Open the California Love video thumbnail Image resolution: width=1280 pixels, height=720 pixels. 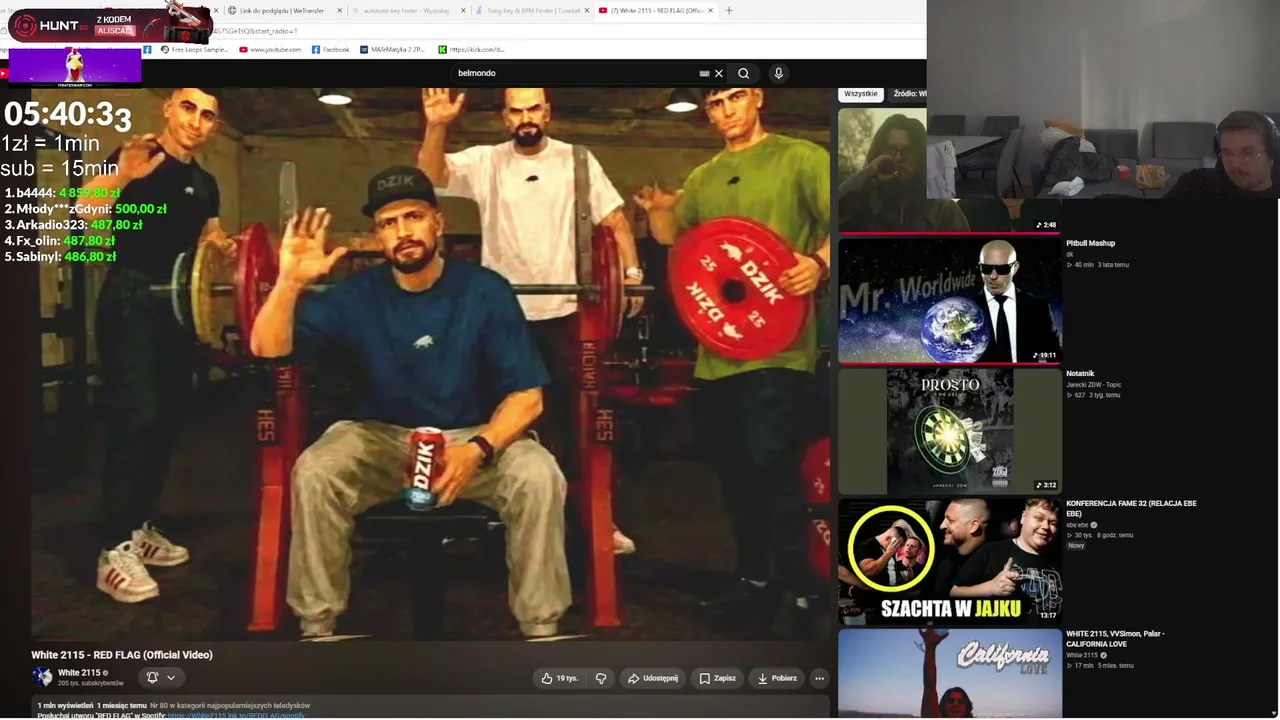tap(949, 673)
